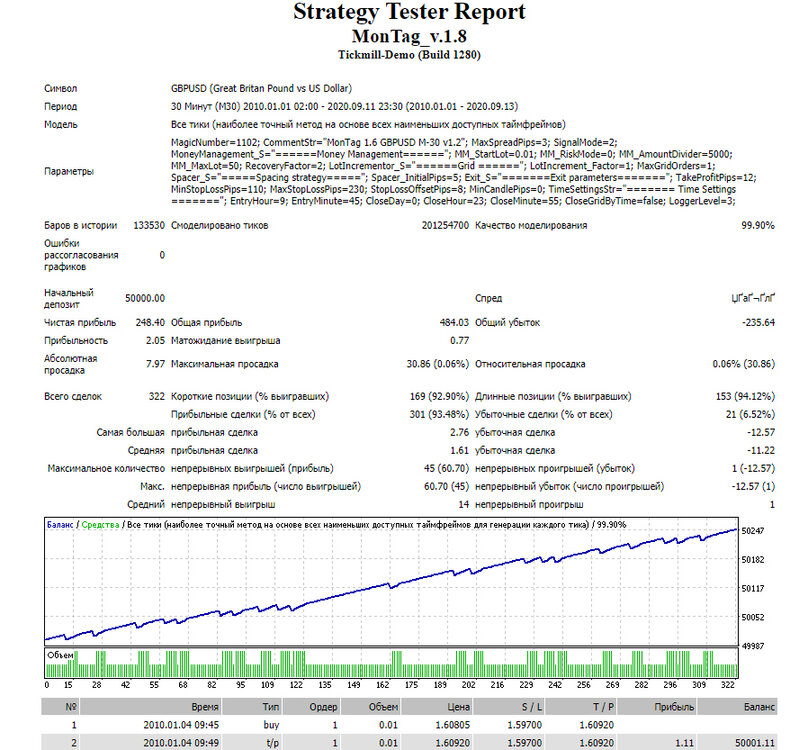790x750 pixels.
Task: Select the 'GBPUSD (Great Britan Pound vs US Dollar)' value
Action: pos(261,89)
